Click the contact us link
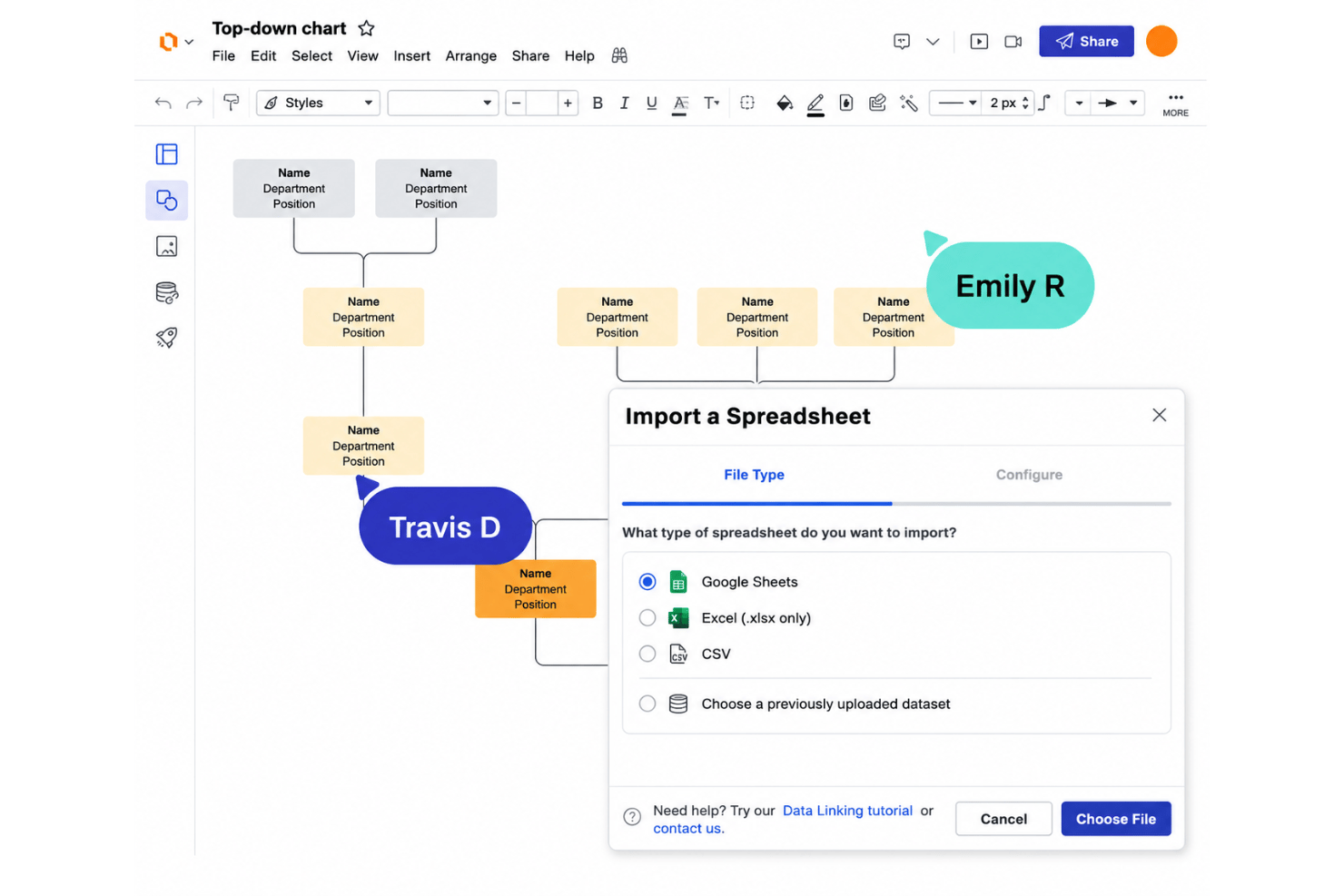 point(688,828)
